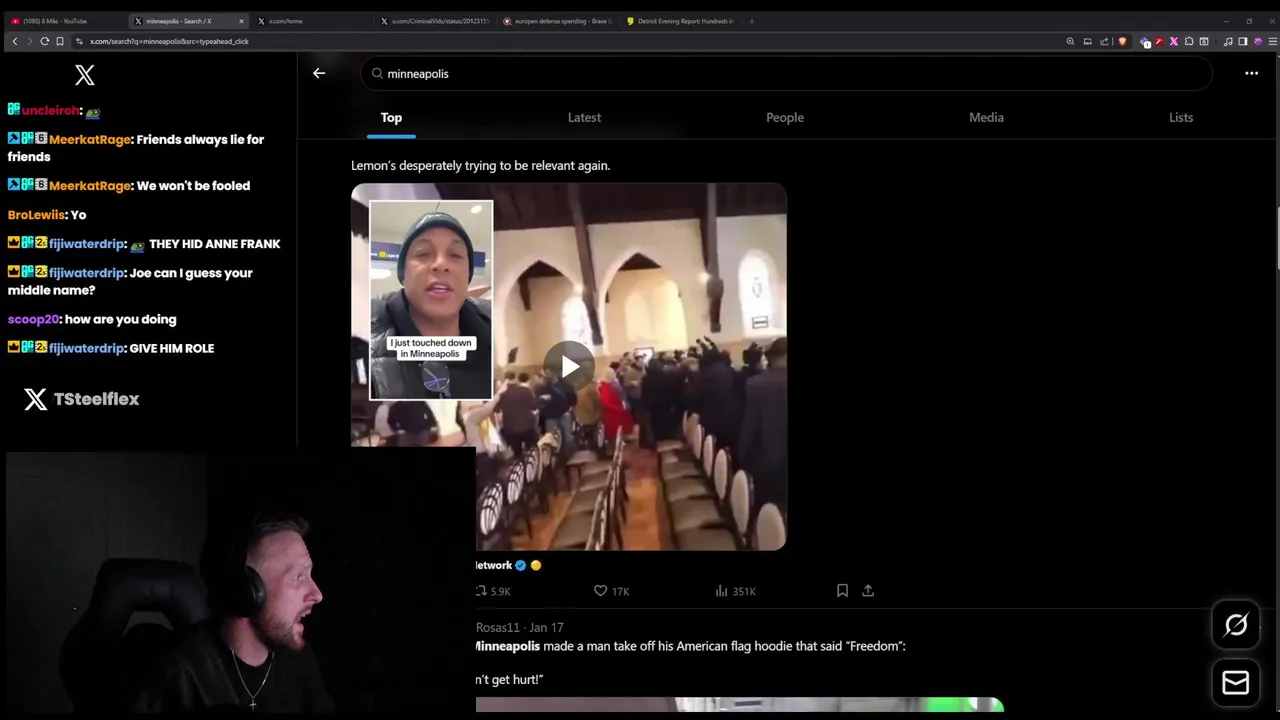The image size is (1280, 720).
Task: Click the minneapolis search input field
Action: coord(787,73)
